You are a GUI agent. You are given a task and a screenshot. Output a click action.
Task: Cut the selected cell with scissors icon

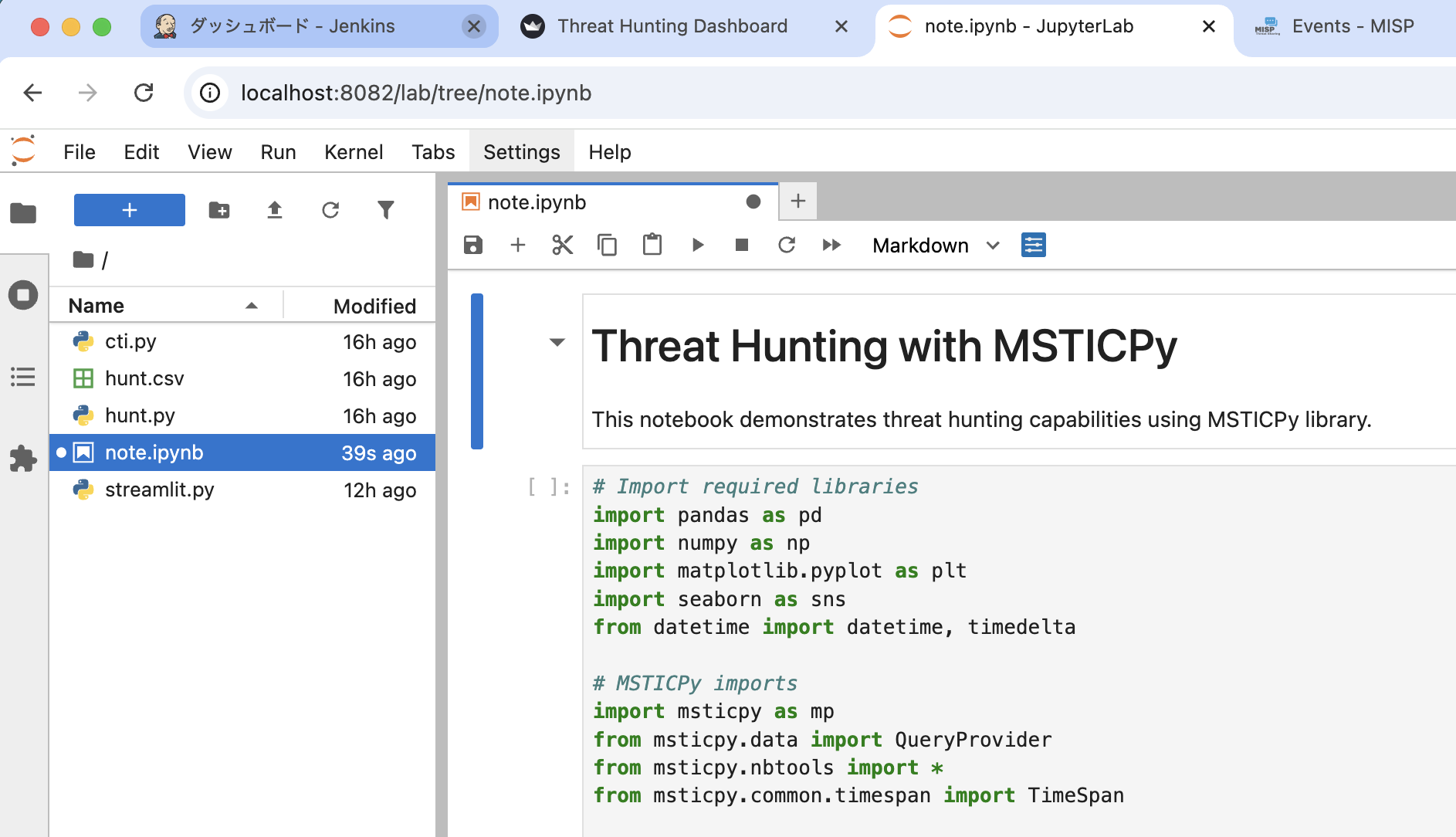562,245
